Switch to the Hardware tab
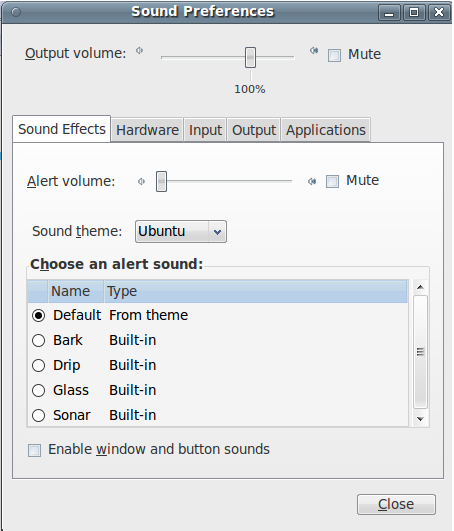 coord(147,130)
